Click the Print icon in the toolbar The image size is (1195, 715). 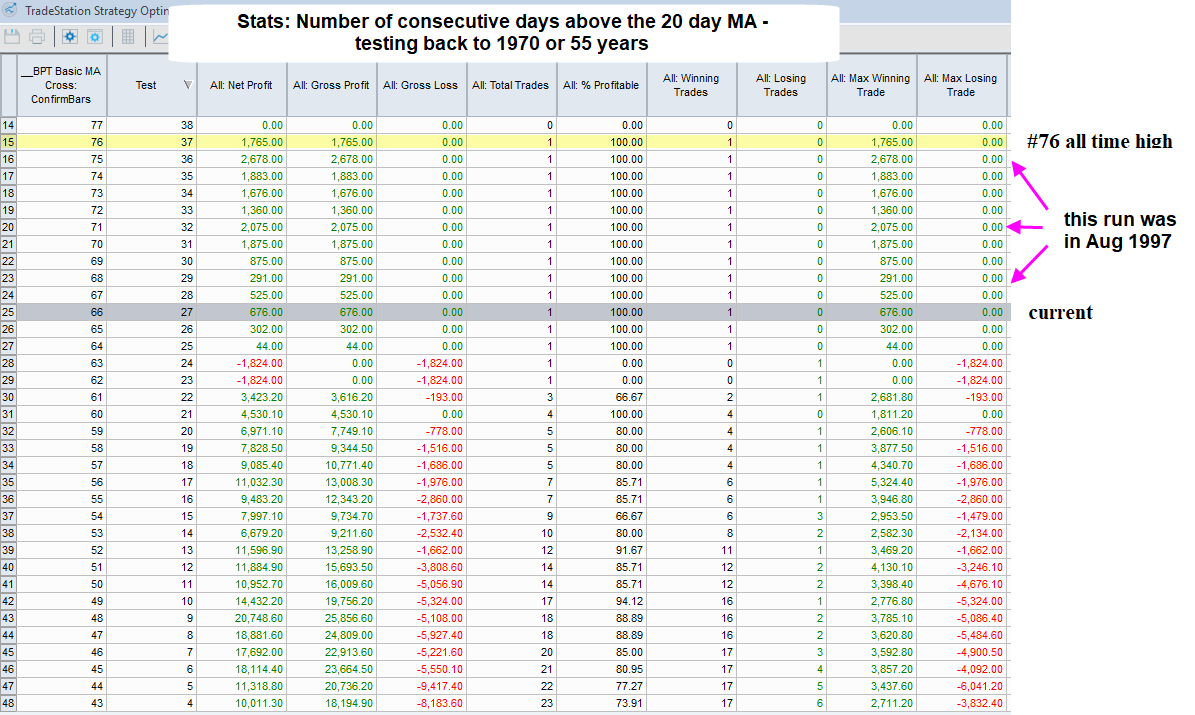(x=37, y=37)
